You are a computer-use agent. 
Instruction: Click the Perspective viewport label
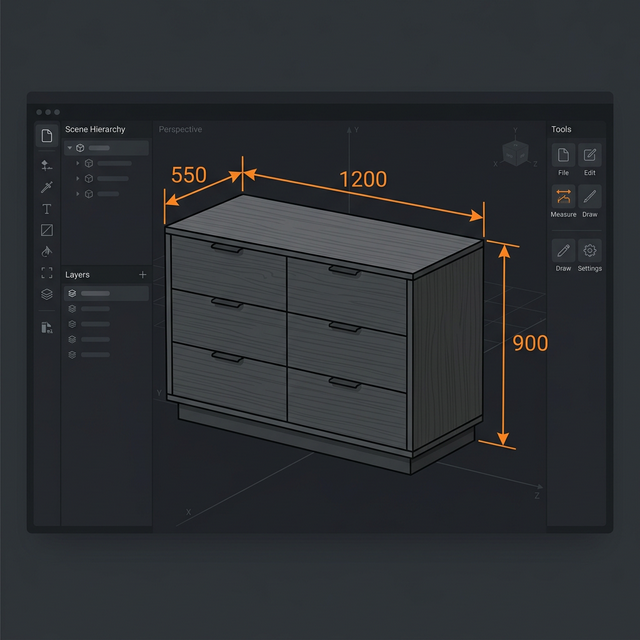(180, 130)
